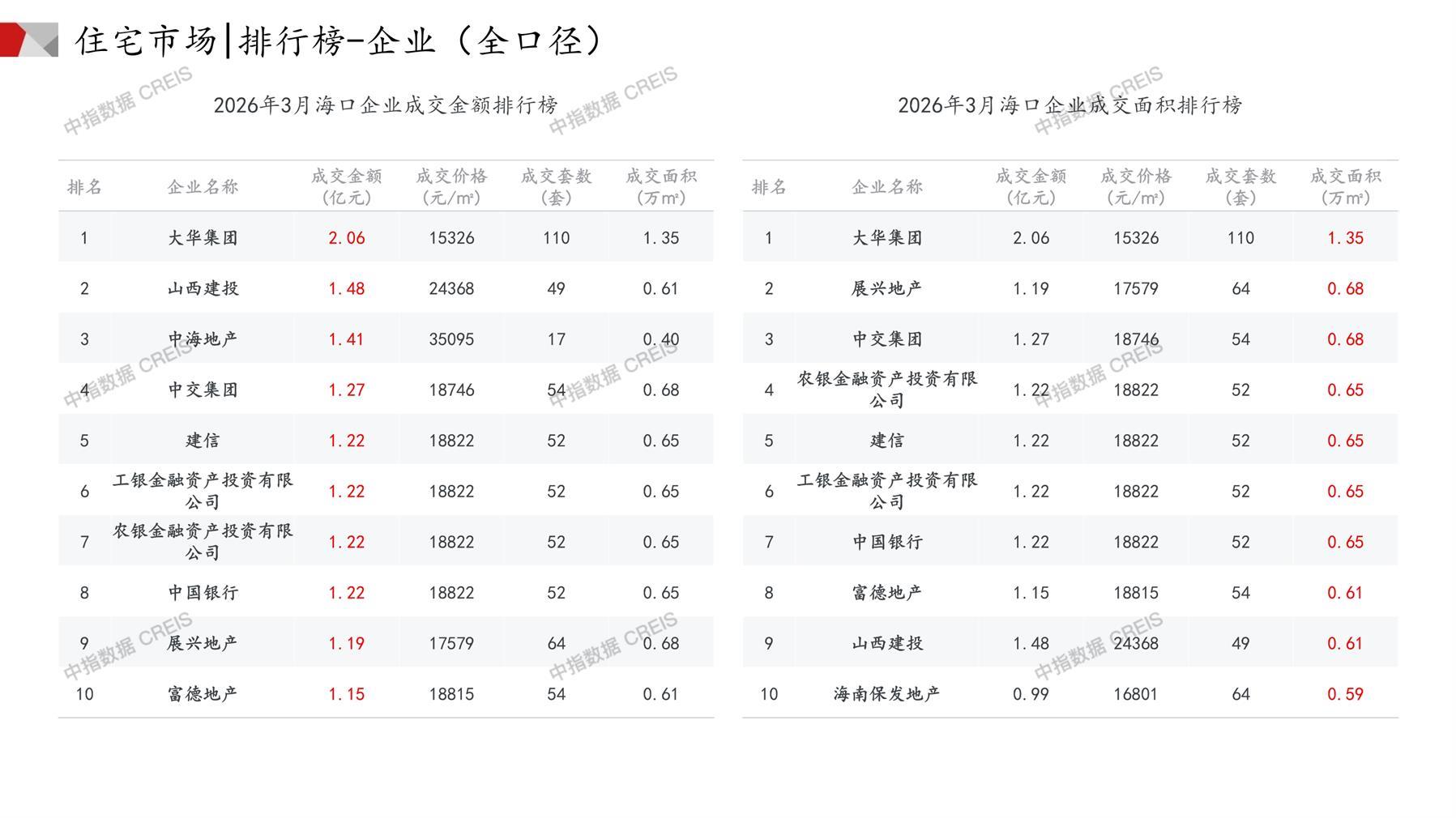Select the 0.40 transaction area cell
This screenshot has height=818, width=1456.
point(660,339)
